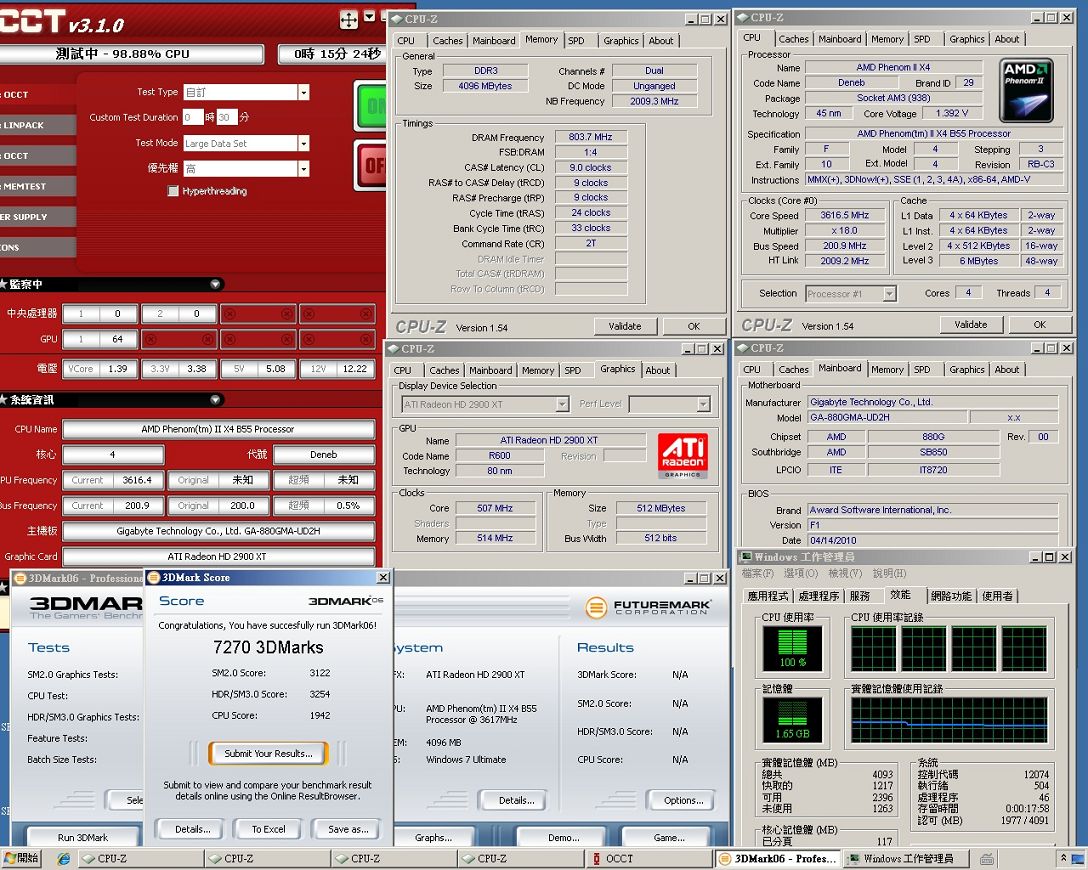This screenshot has width=1088, height=870.
Task: Click the Demo... button in 3DMark06
Action: (x=564, y=837)
